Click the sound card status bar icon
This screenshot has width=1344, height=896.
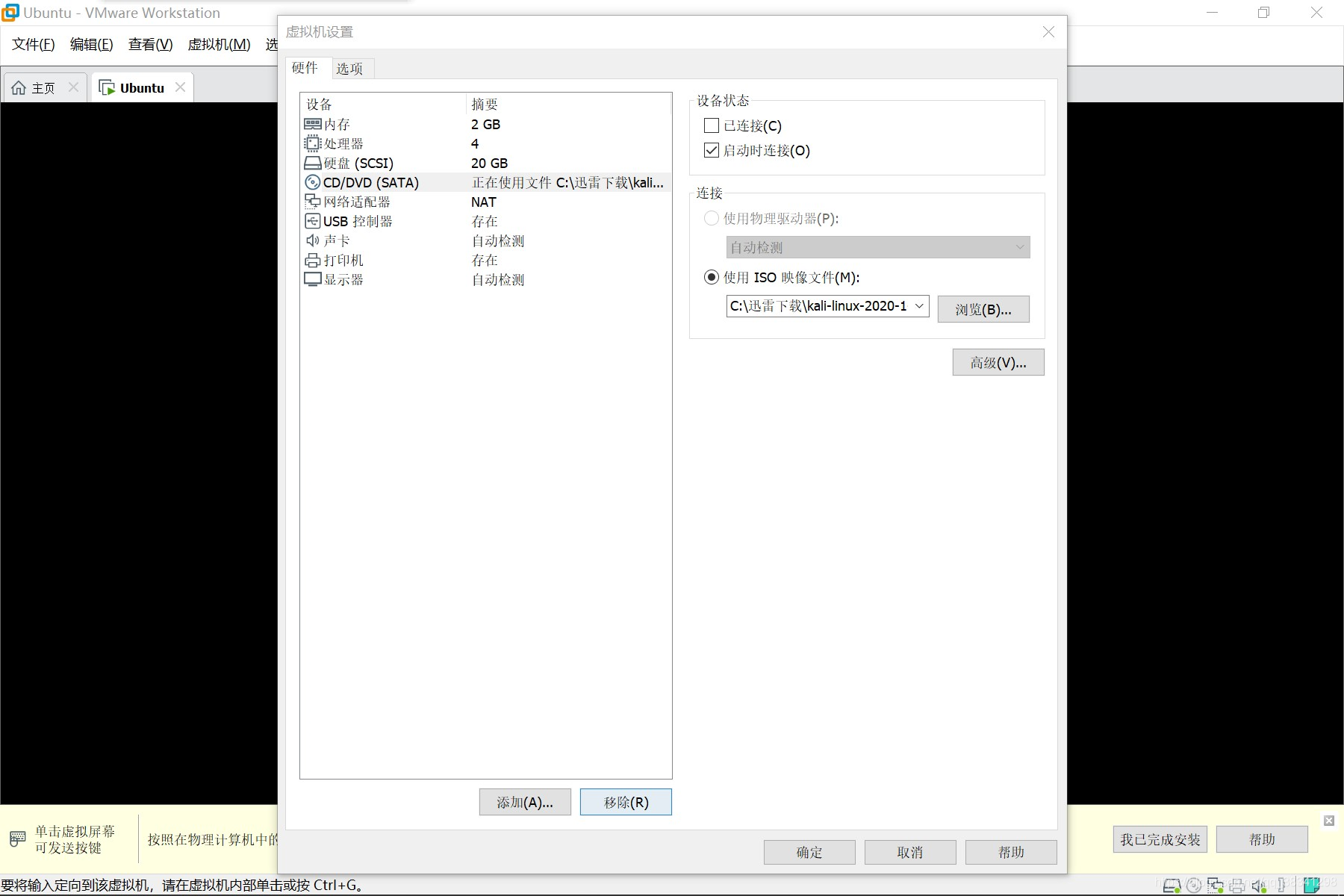1260,886
